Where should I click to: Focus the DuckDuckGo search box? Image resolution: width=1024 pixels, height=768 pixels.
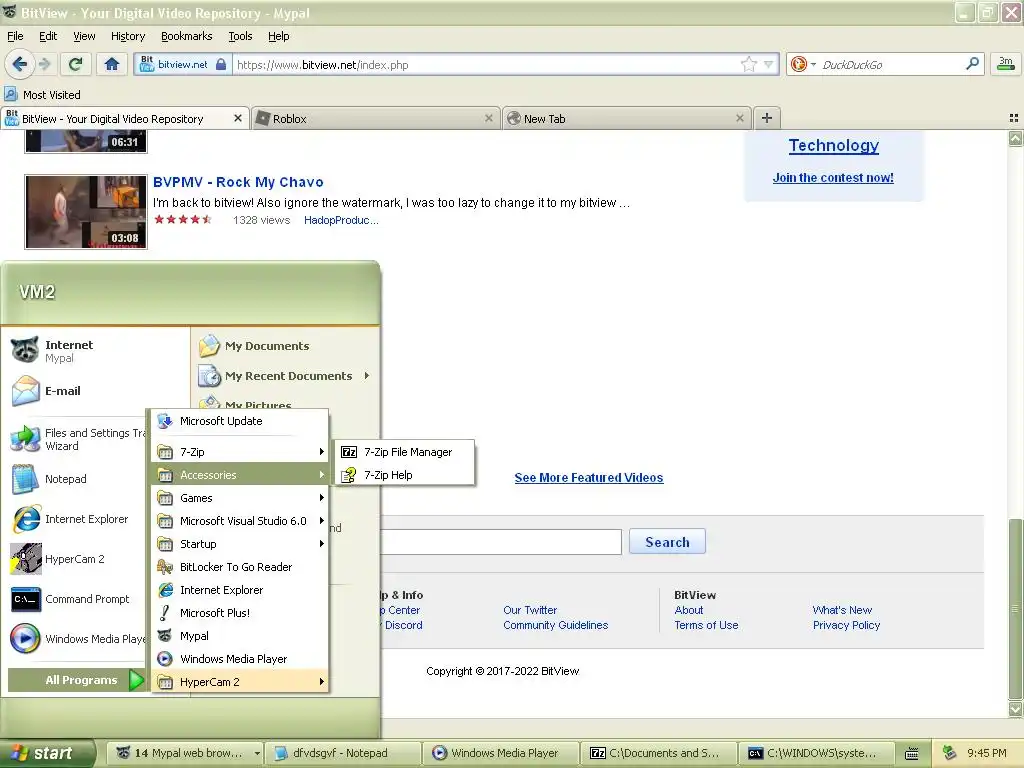tap(889, 64)
